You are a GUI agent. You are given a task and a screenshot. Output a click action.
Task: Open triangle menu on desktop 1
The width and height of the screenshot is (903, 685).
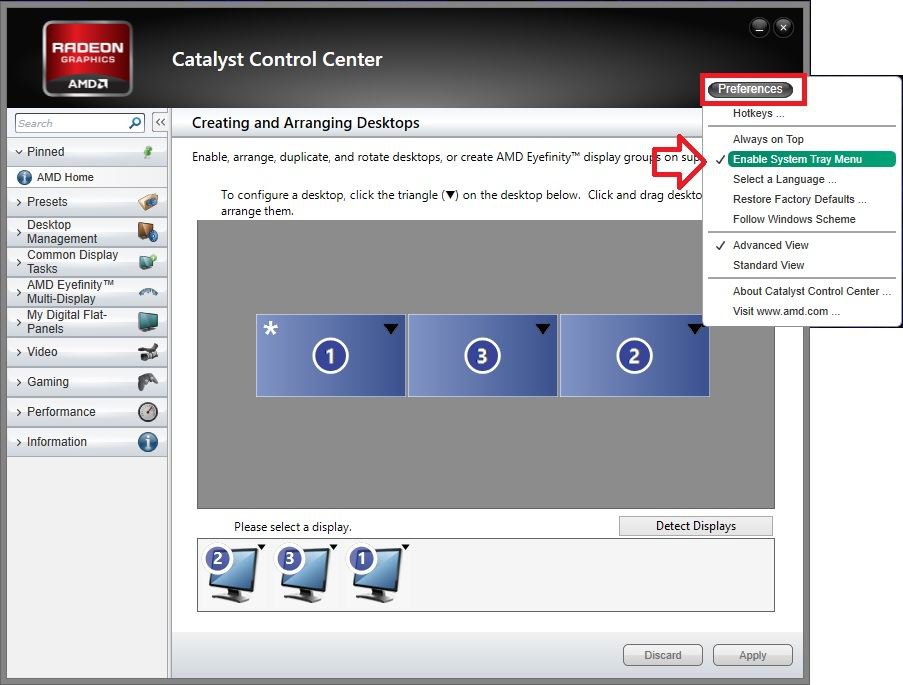click(391, 329)
